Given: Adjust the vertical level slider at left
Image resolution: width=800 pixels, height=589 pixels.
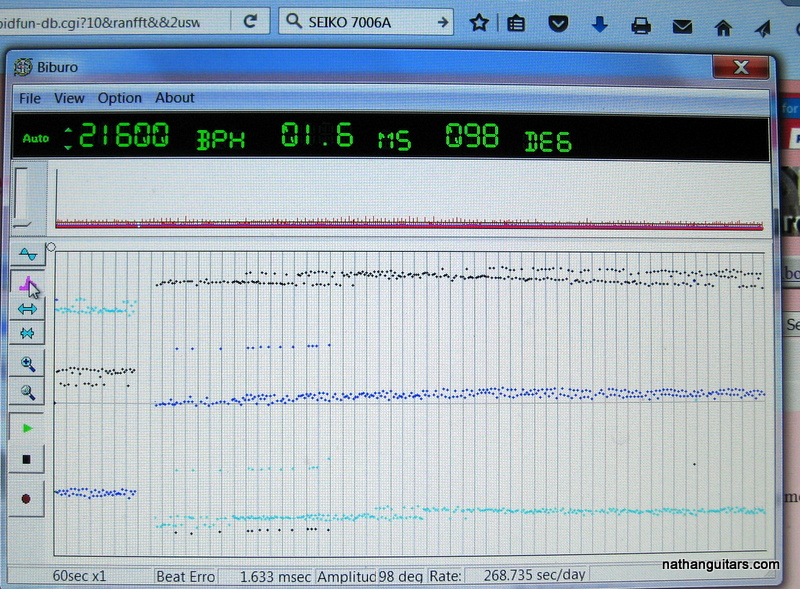Looking at the screenshot, I should (x=22, y=195).
